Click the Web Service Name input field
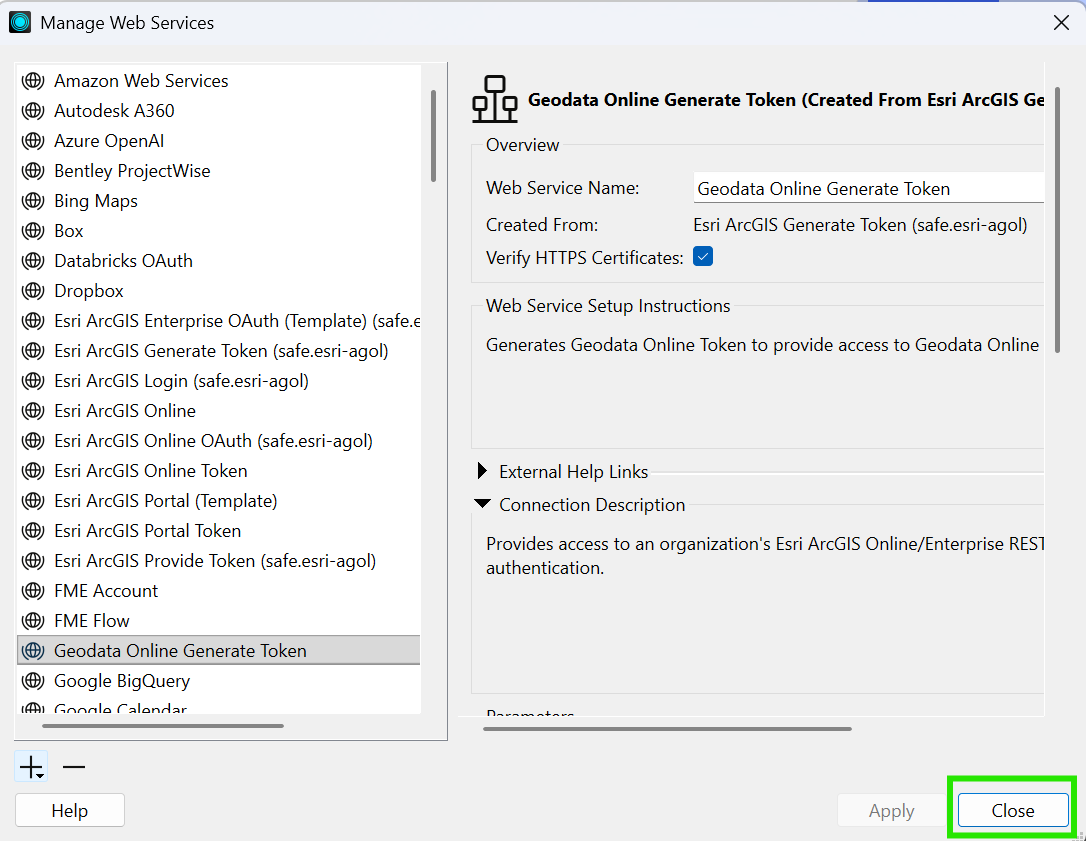Image resolution: width=1086 pixels, height=841 pixels. [x=869, y=188]
